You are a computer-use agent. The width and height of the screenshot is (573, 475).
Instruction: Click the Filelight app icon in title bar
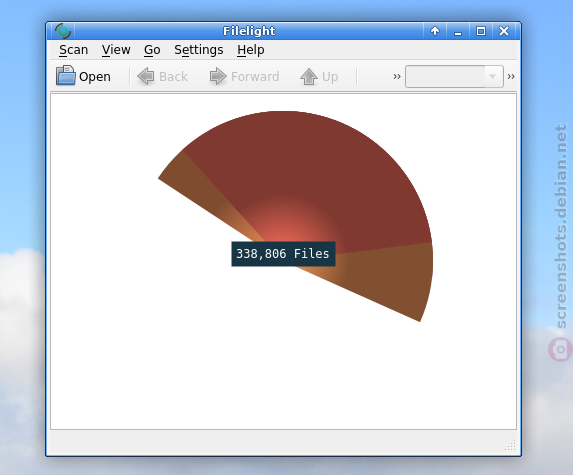point(63,31)
